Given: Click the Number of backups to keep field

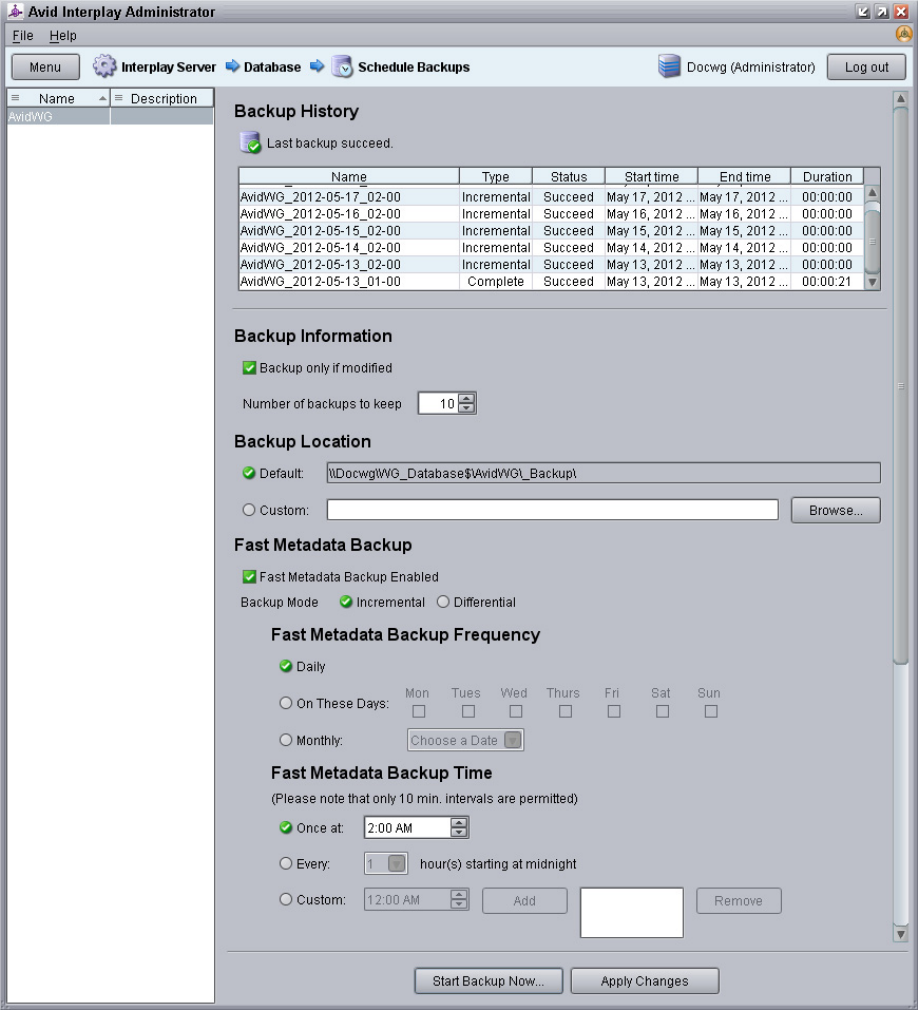Looking at the screenshot, I should point(438,404).
